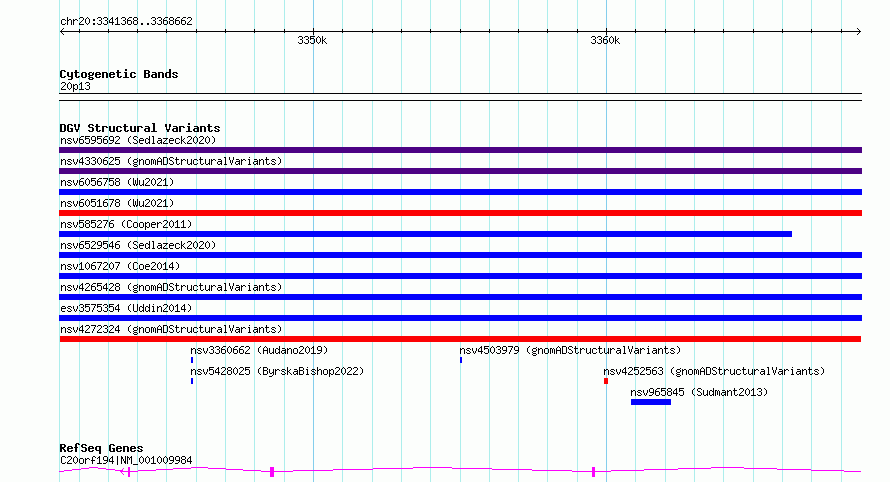
Task: Click the RefSeq Genes track title
Action: tap(101, 448)
